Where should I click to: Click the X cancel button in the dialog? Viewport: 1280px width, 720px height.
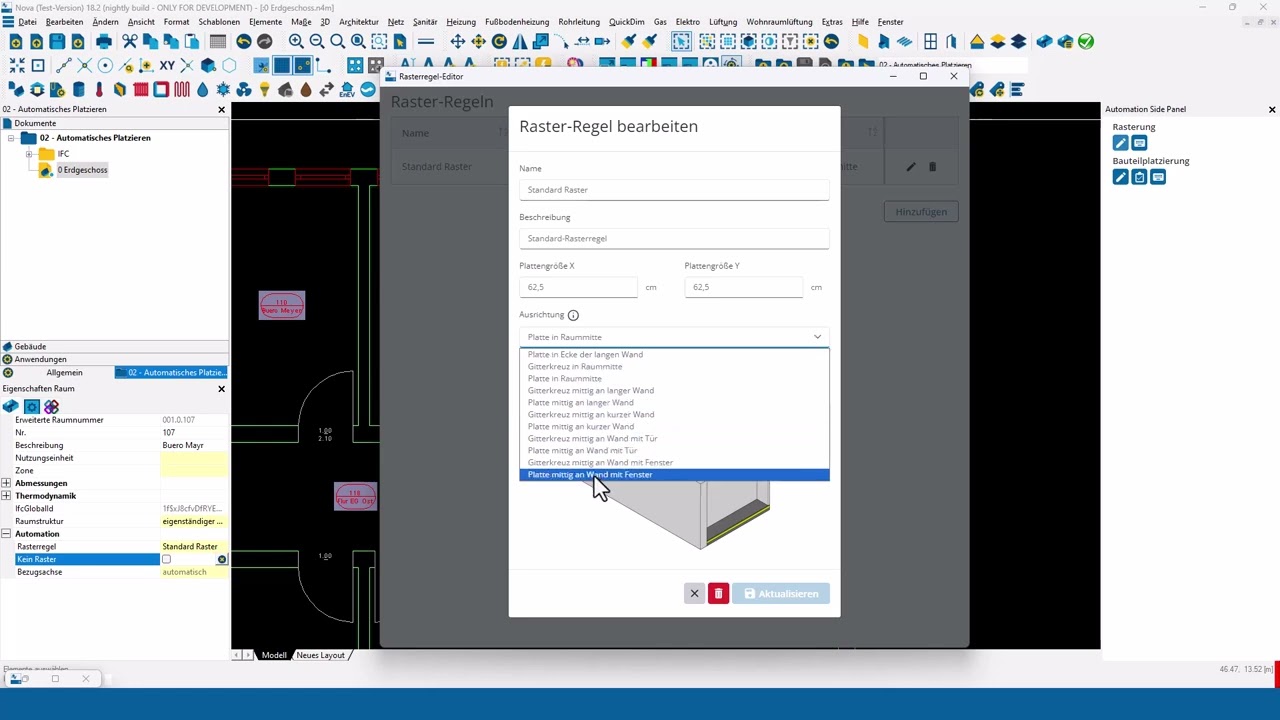[x=694, y=594]
